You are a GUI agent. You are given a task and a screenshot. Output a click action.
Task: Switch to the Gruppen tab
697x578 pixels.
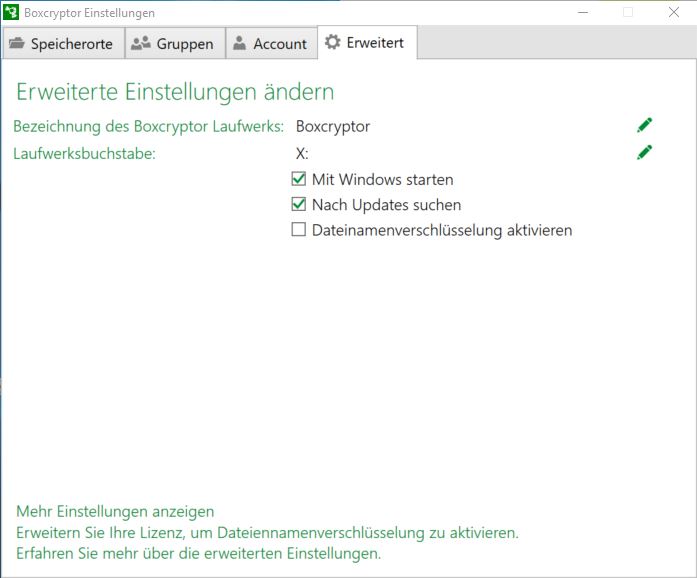[175, 43]
